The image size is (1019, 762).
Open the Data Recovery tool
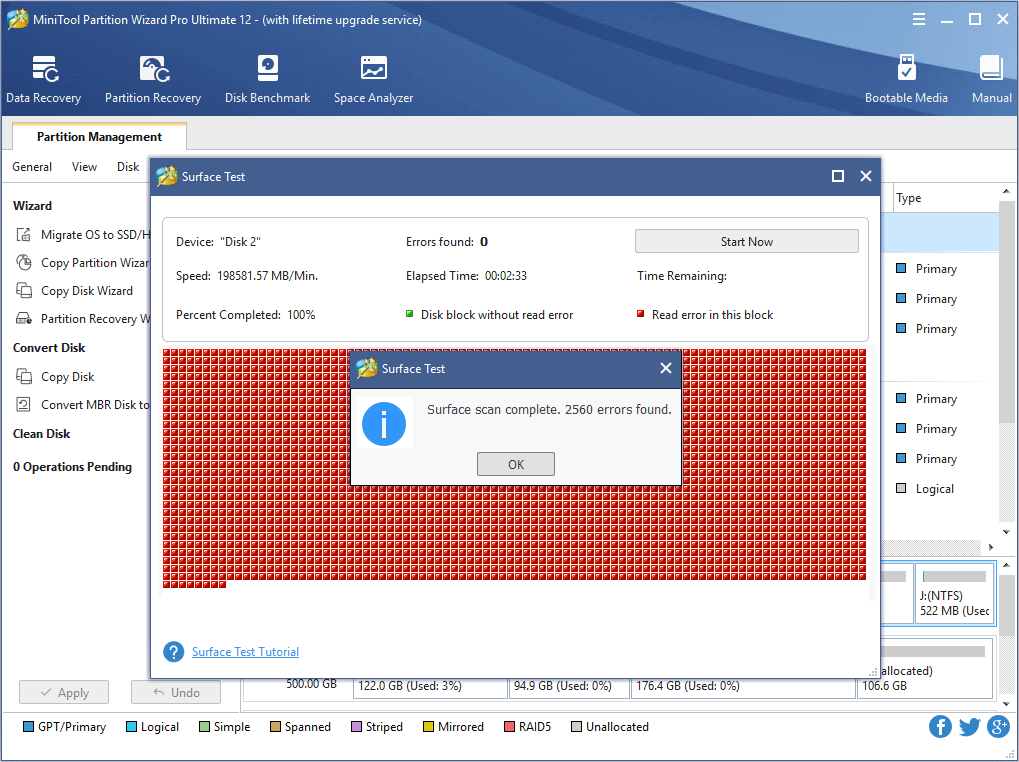click(43, 78)
